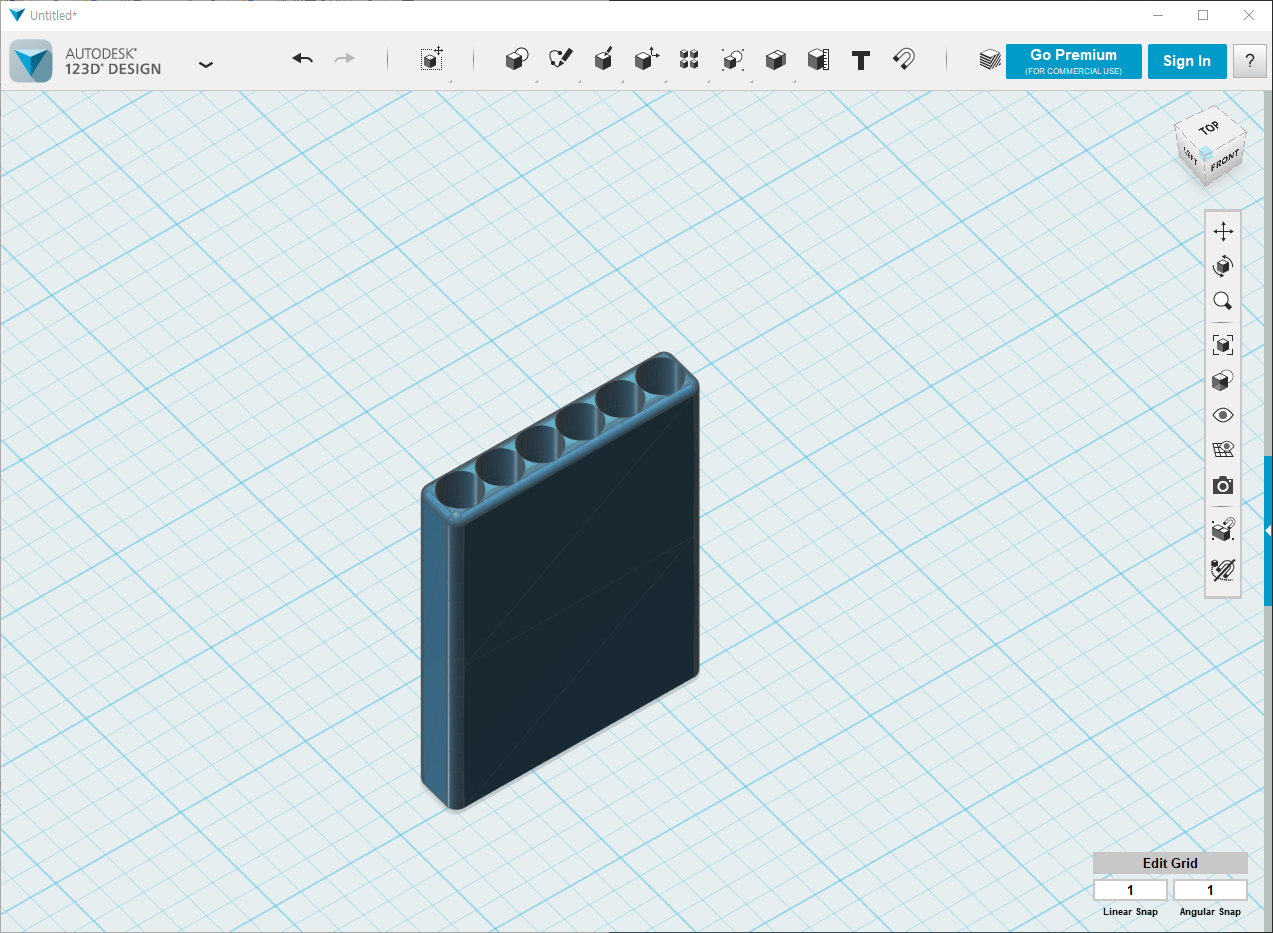Click the Redo arrow
The width and height of the screenshot is (1273, 933).
tap(344, 59)
